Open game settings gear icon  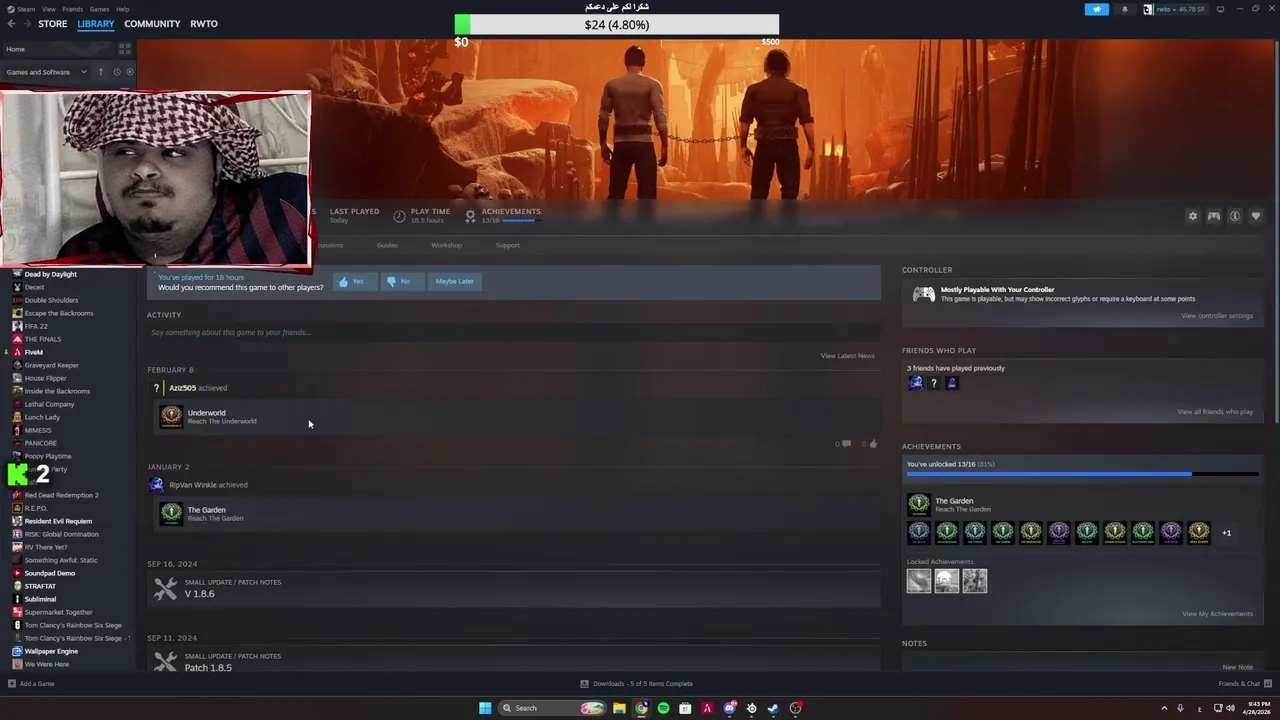click(x=1192, y=216)
